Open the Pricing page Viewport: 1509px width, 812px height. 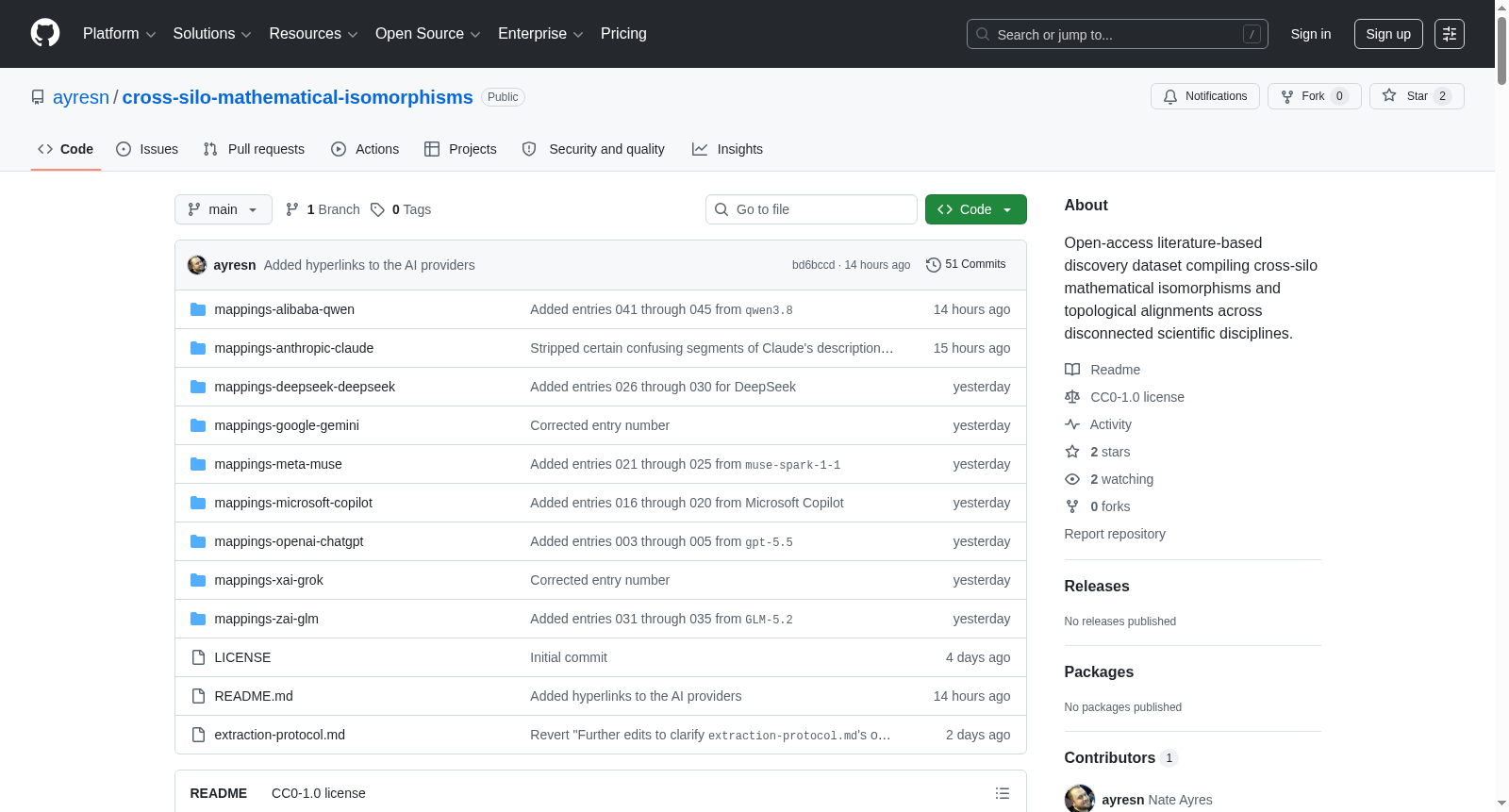pyautogui.click(x=623, y=34)
